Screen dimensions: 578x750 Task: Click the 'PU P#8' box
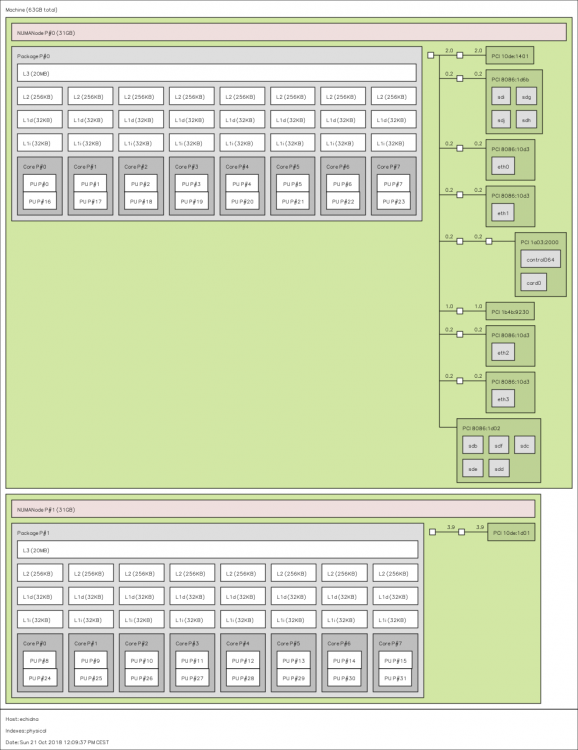(40, 661)
